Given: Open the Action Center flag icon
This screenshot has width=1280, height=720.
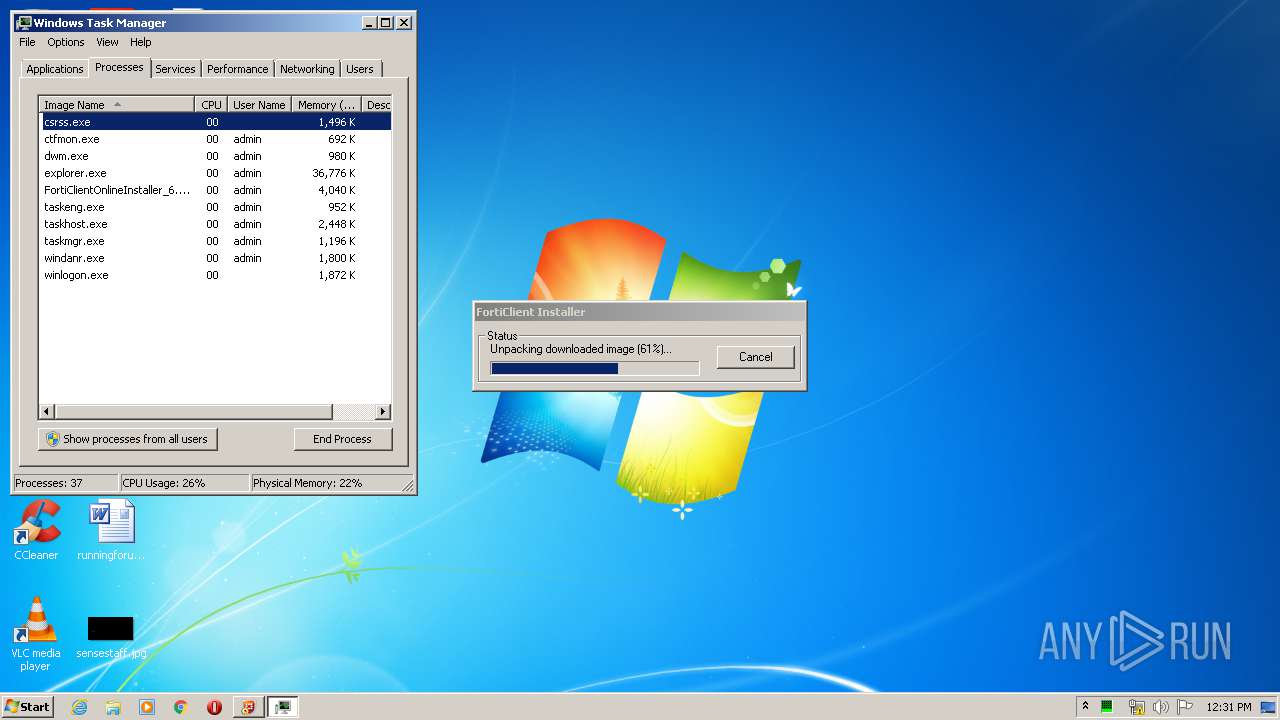Looking at the screenshot, I should [1185, 707].
